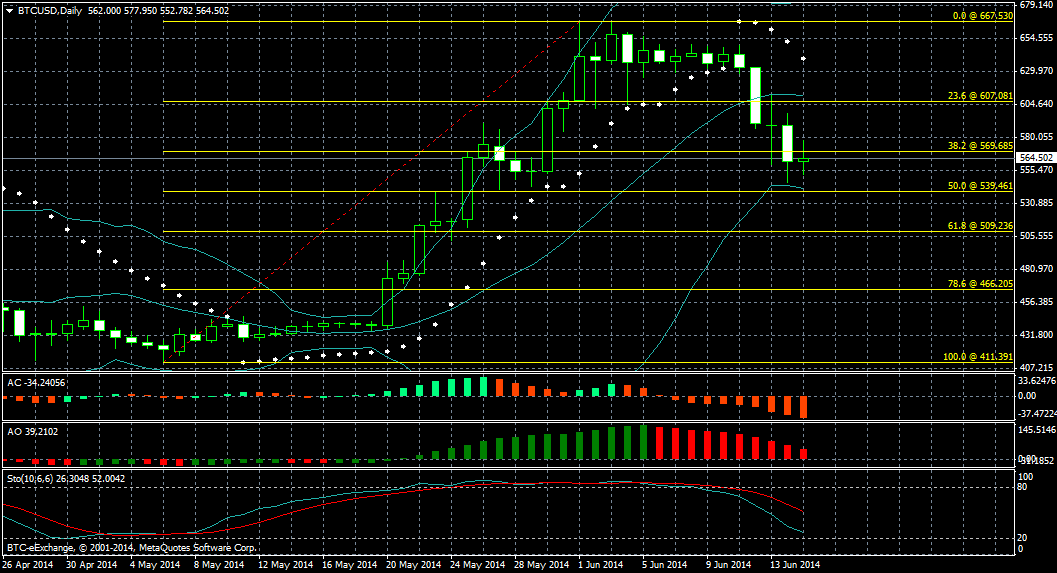Click the 654.555 value on price scale
1057x573 pixels.
(1033, 38)
